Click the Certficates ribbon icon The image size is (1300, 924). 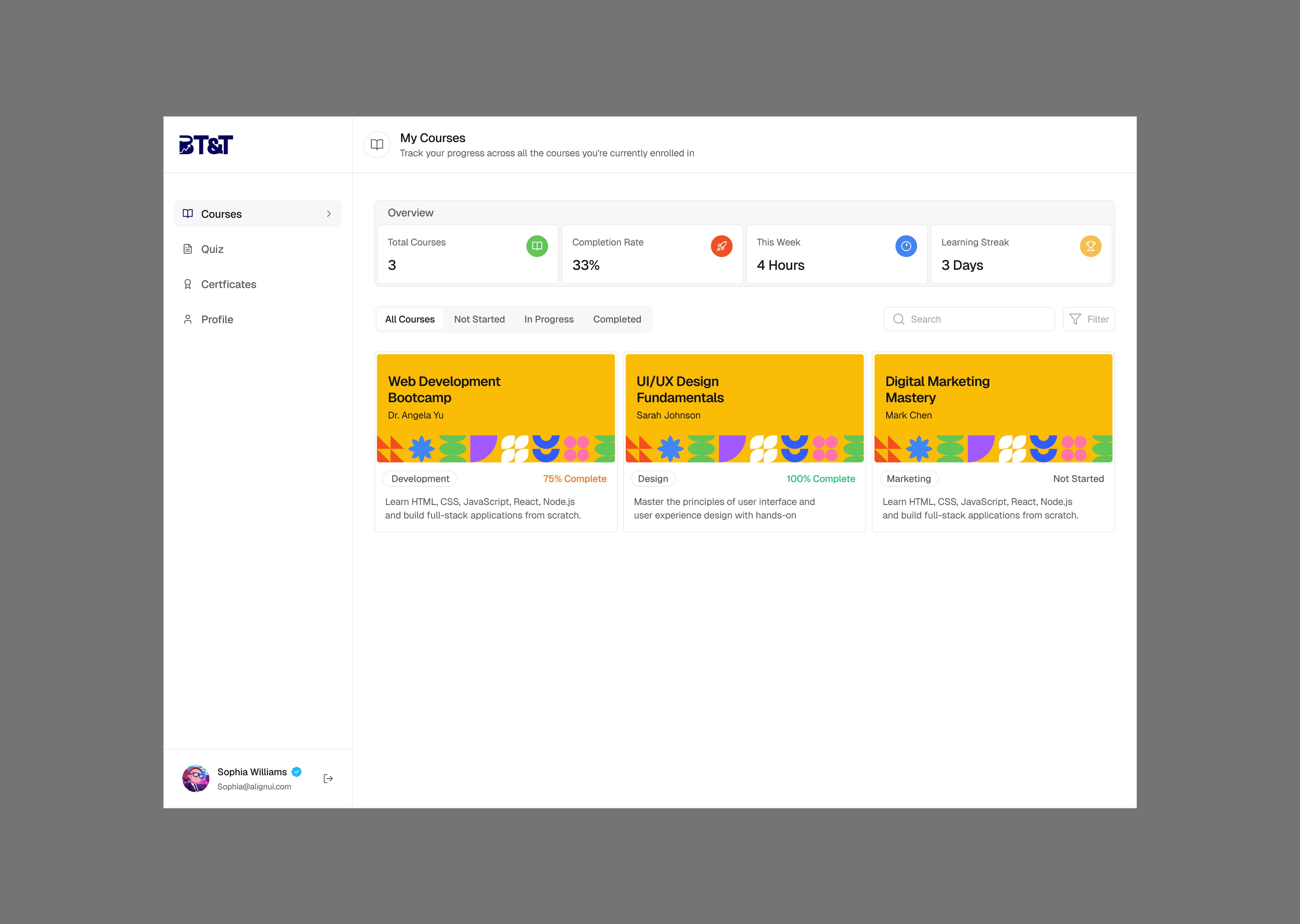pyautogui.click(x=188, y=284)
